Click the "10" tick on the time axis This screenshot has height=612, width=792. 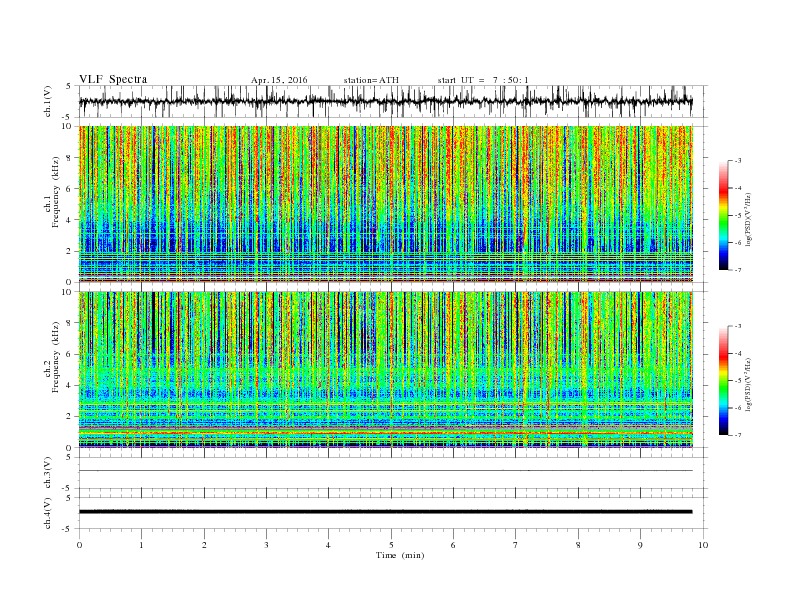click(703, 545)
